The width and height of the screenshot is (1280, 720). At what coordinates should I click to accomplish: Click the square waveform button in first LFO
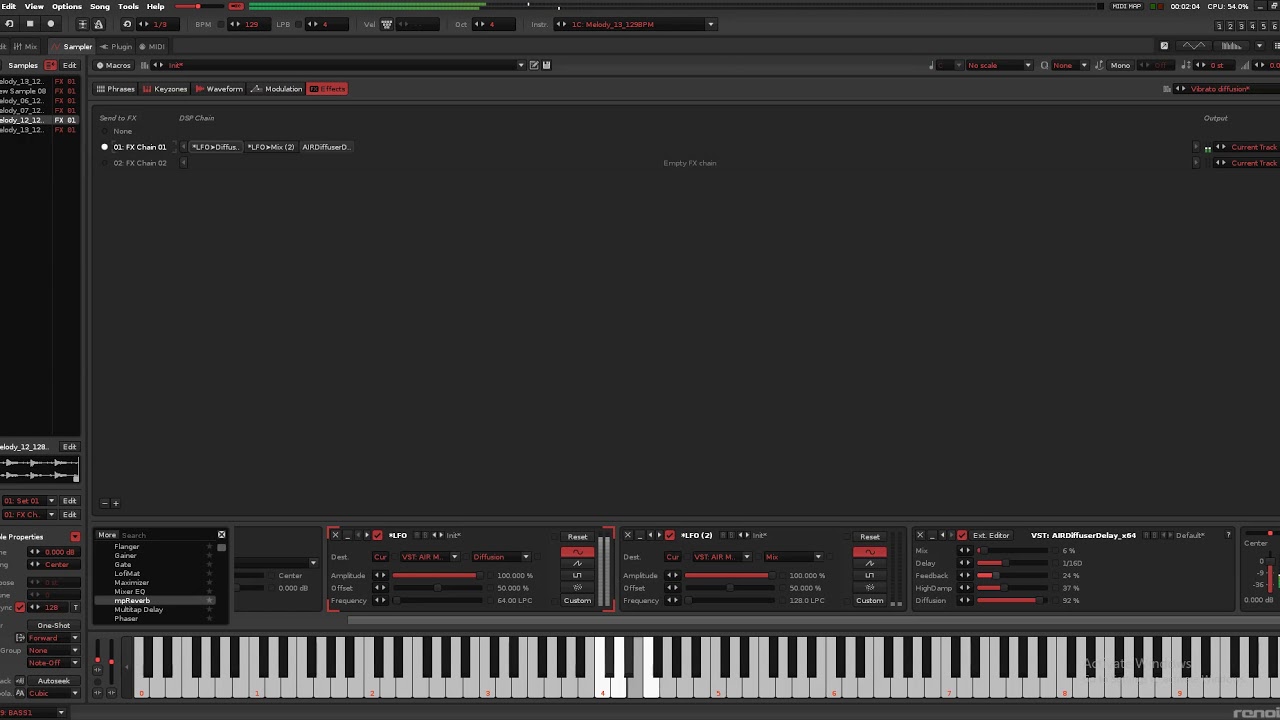coord(577,576)
